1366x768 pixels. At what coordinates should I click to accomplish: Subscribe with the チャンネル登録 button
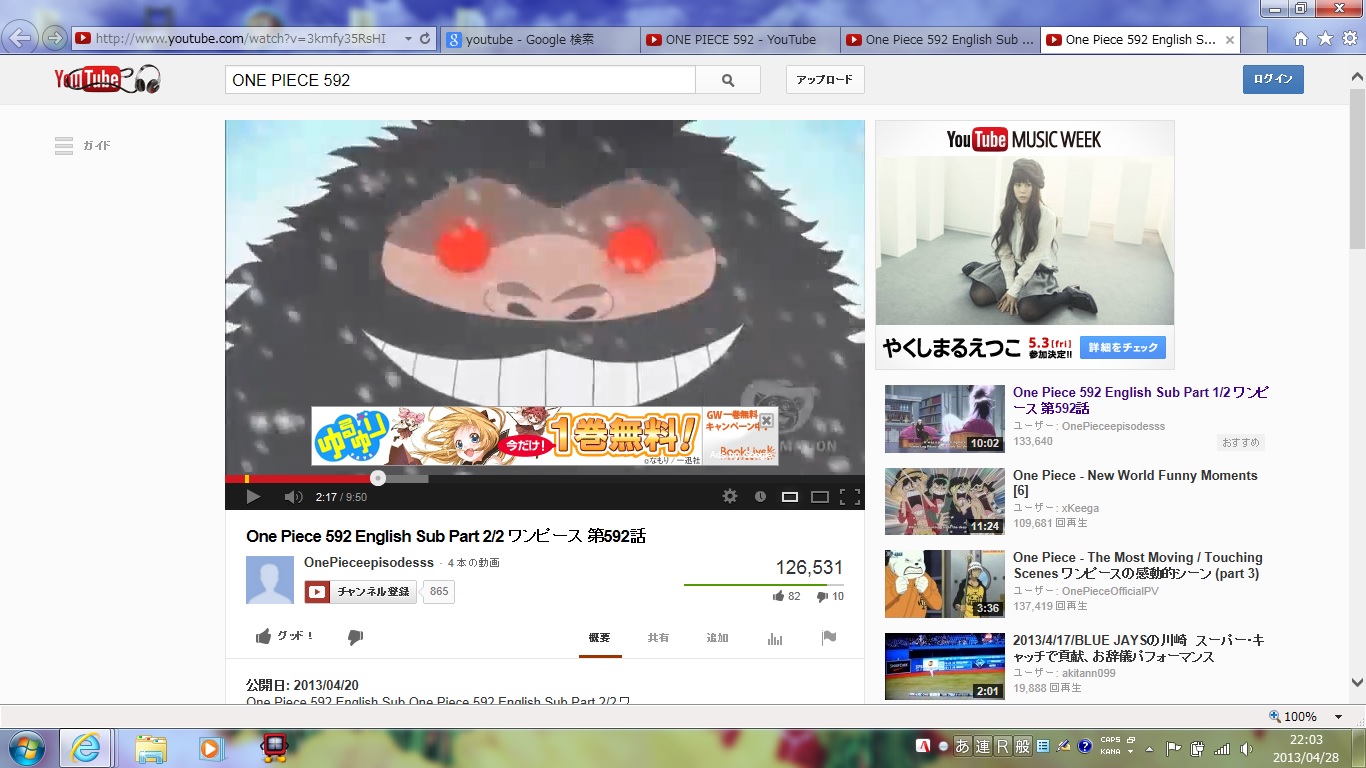[x=360, y=592]
